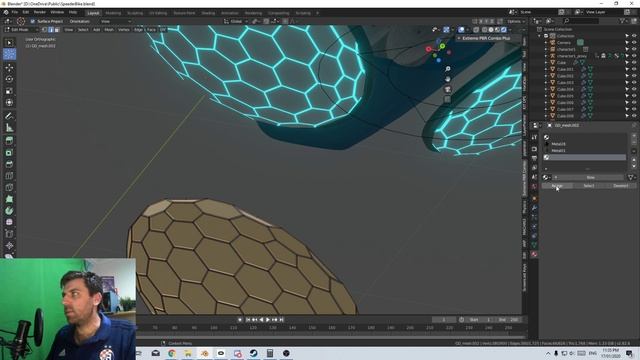The width and height of the screenshot is (640, 360).
Task: Open the Orientation View dropdown
Action: 116,21
